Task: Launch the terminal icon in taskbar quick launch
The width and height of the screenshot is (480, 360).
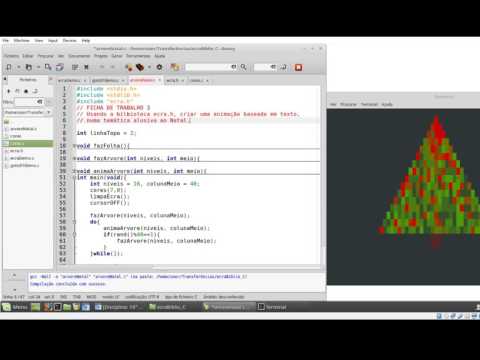Action: click(x=58, y=307)
